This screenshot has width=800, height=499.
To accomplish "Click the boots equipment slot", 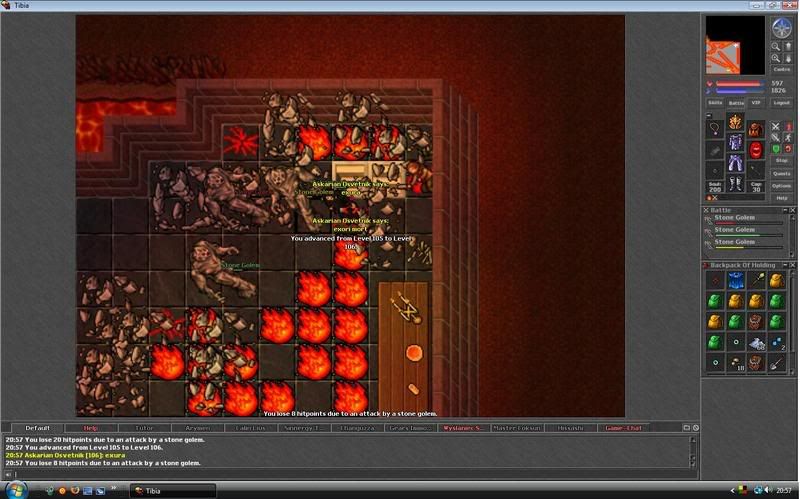I will click(735, 184).
